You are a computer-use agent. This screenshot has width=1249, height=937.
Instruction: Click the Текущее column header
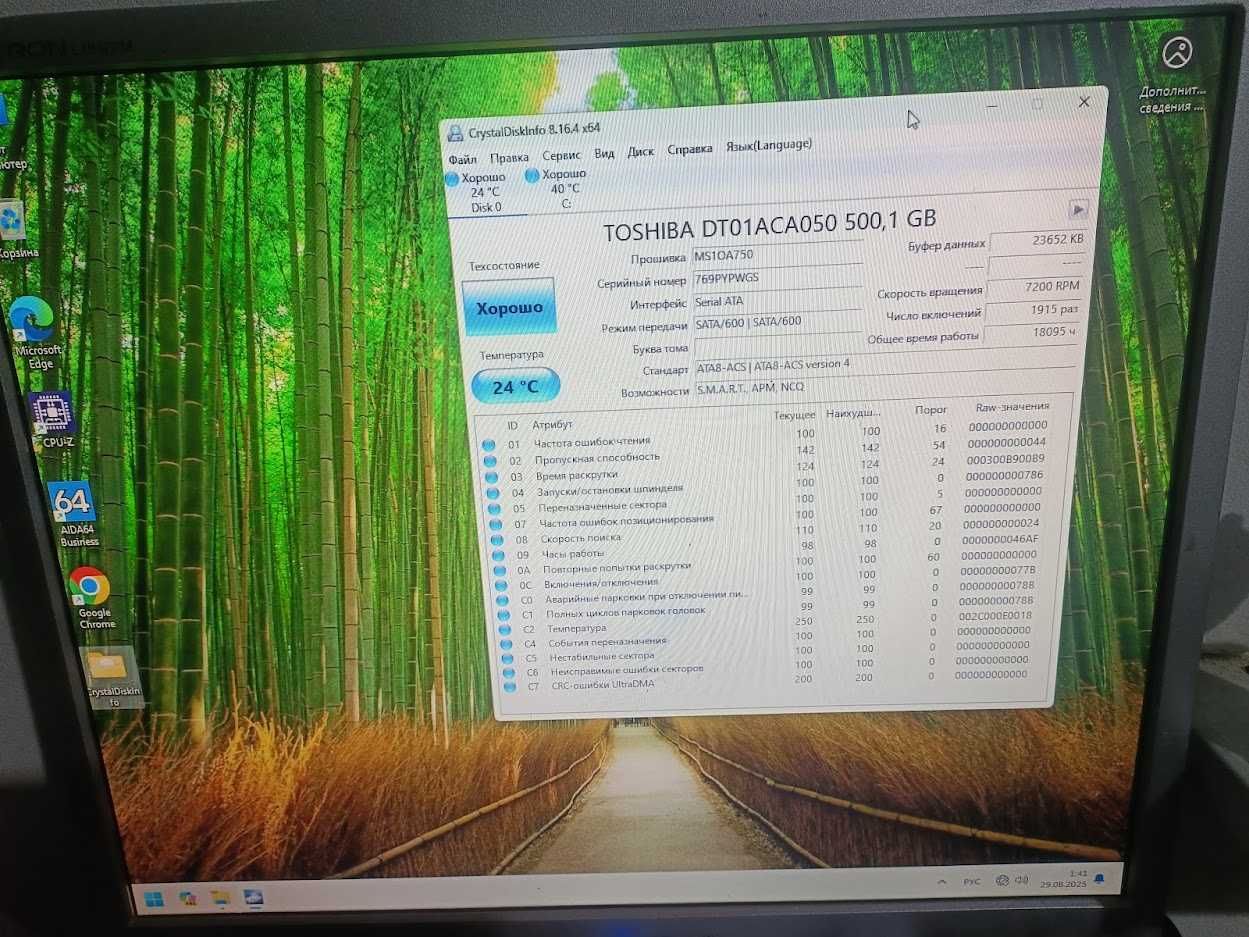click(795, 415)
